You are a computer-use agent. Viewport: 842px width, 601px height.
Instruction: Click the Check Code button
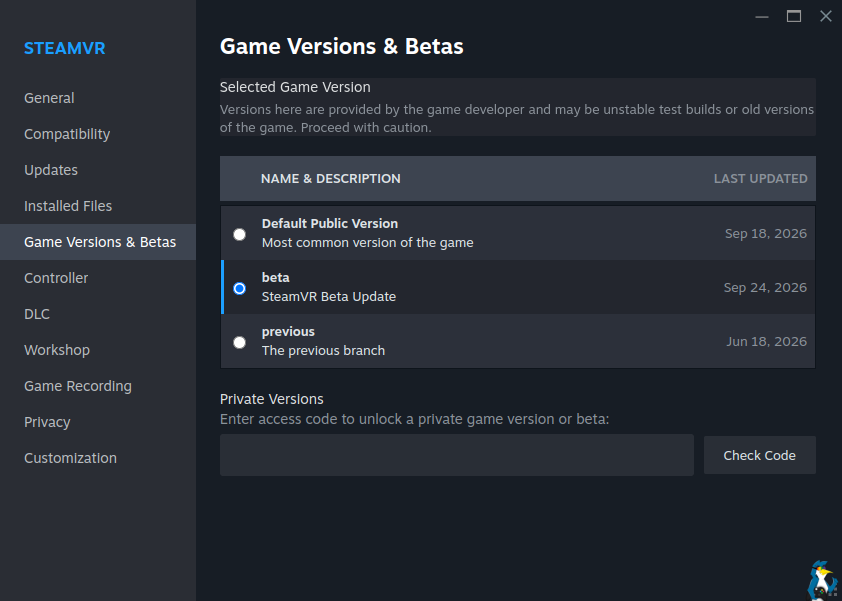coord(759,455)
